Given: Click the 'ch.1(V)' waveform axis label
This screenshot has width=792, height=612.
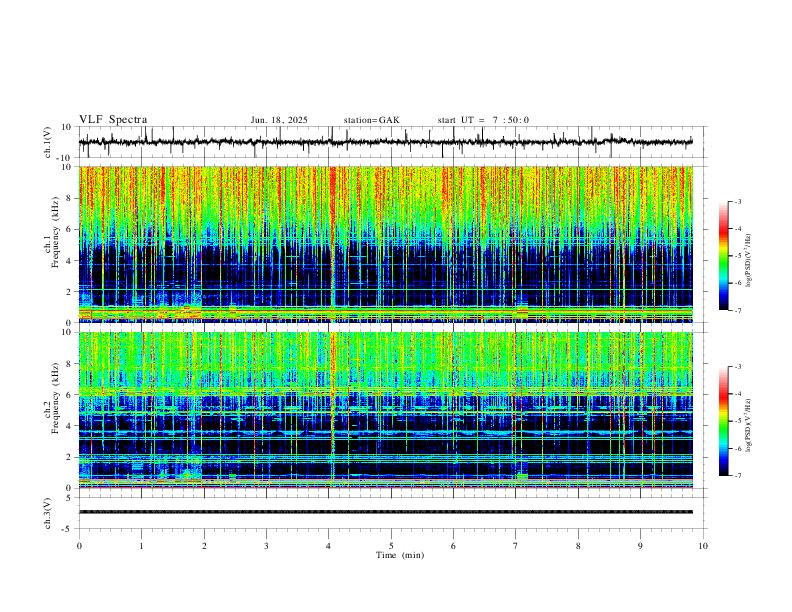Looking at the screenshot, I should tap(48, 142).
